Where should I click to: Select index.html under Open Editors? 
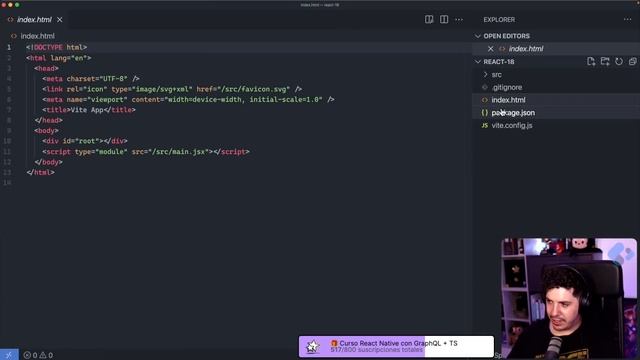coord(526,49)
